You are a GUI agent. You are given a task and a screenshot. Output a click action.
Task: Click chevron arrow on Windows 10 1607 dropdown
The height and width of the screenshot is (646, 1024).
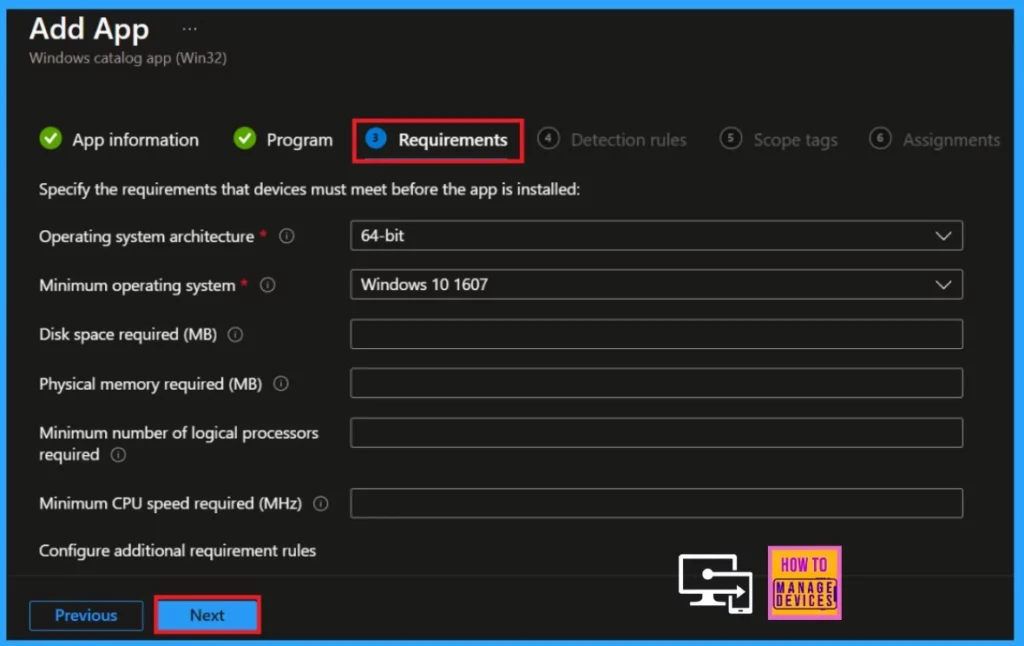point(943,285)
